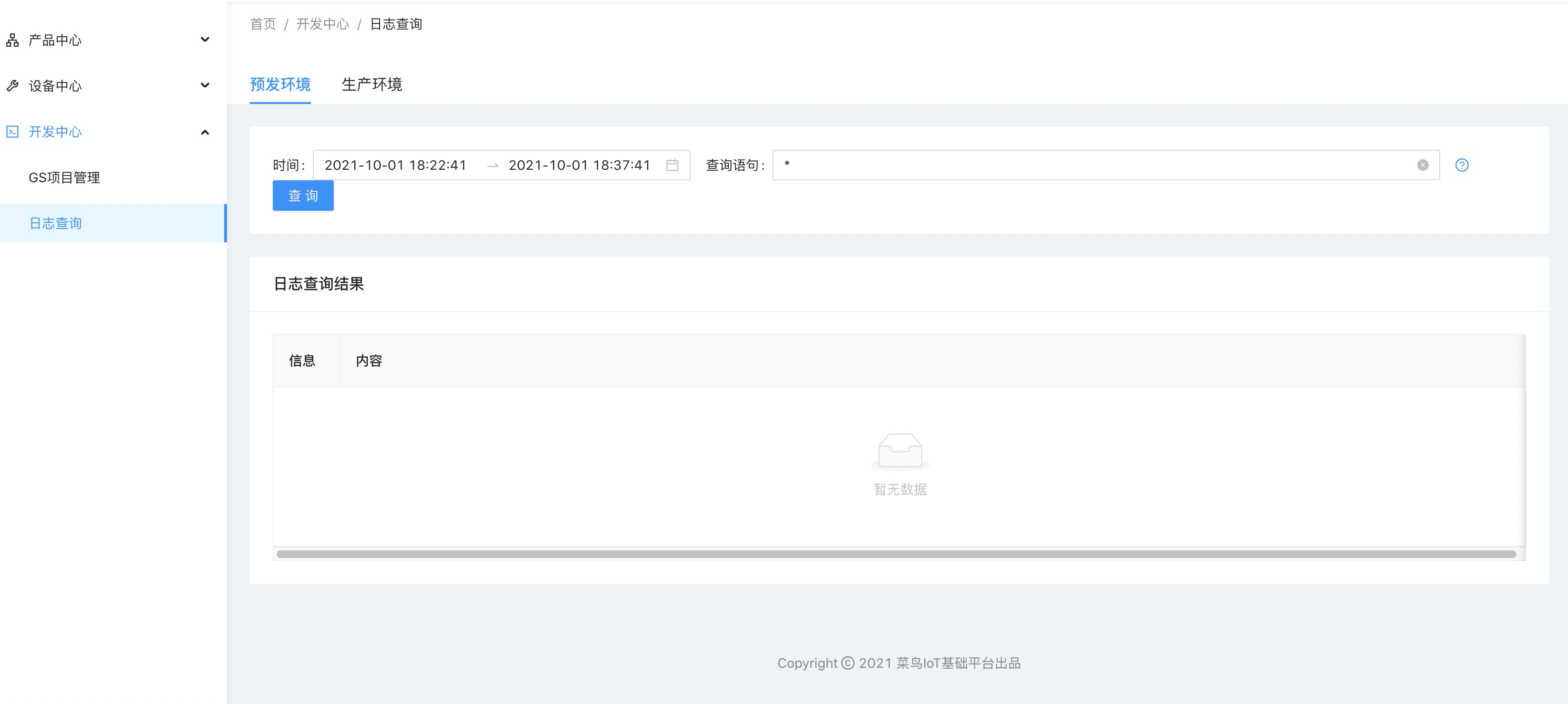Open query syntax help question-mark icon

1462,165
